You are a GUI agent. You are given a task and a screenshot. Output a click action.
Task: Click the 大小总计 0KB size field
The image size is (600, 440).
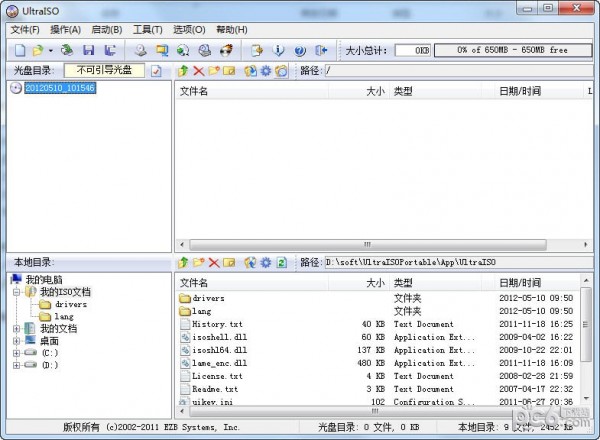(x=413, y=50)
